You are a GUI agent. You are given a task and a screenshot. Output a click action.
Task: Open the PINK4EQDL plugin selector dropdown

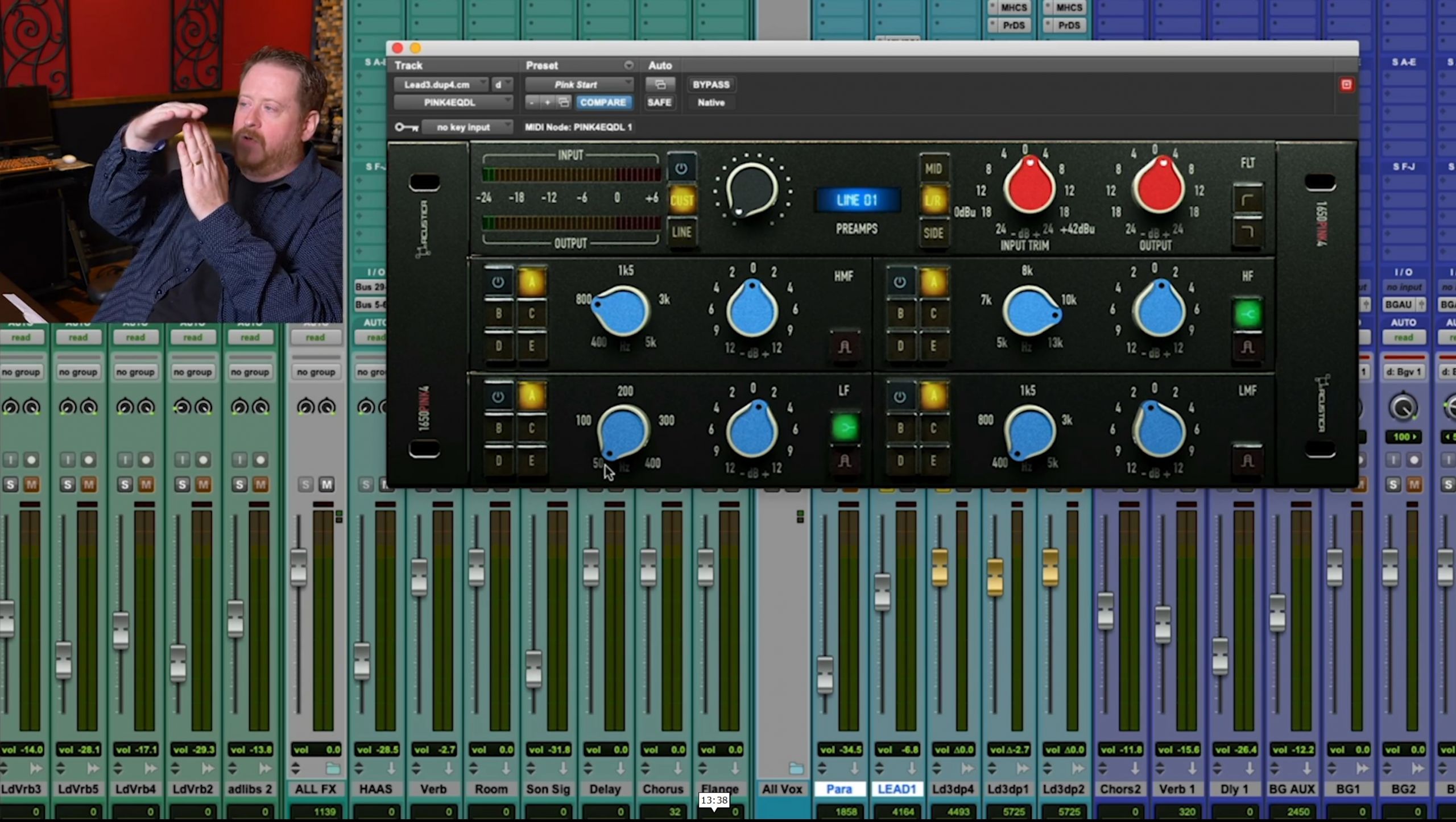click(x=453, y=102)
